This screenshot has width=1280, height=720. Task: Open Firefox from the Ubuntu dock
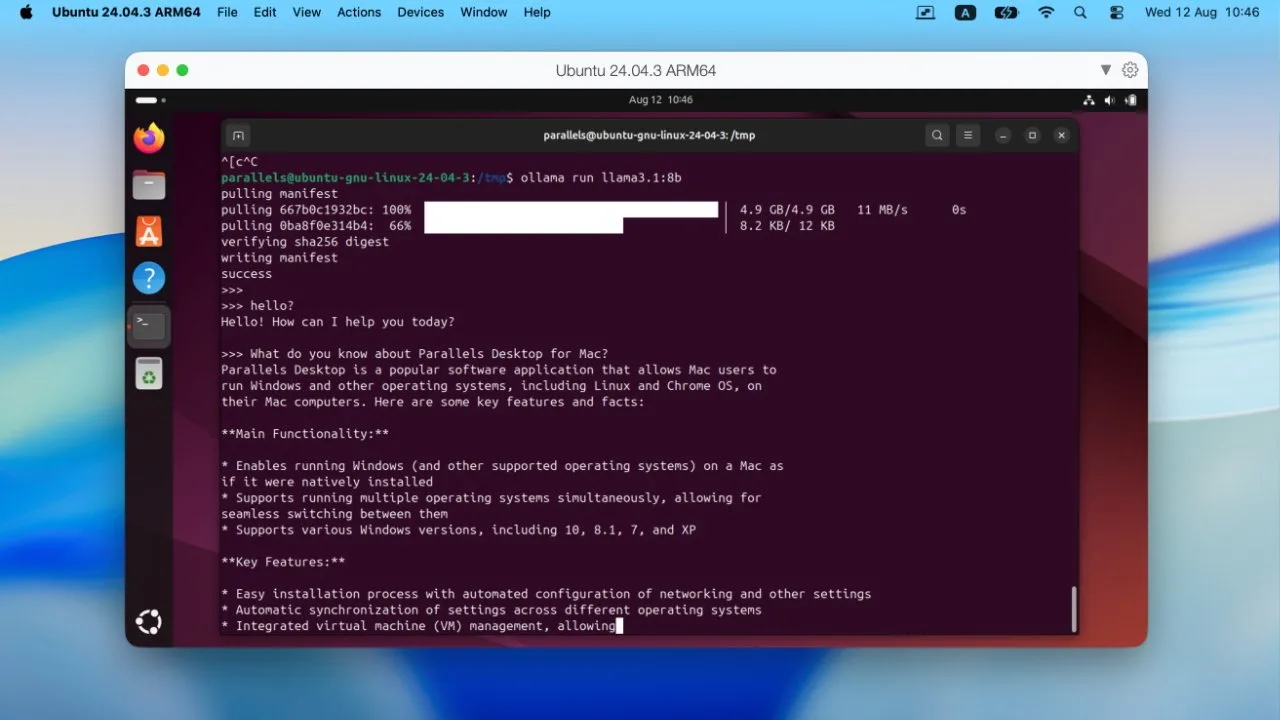click(149, 138)
